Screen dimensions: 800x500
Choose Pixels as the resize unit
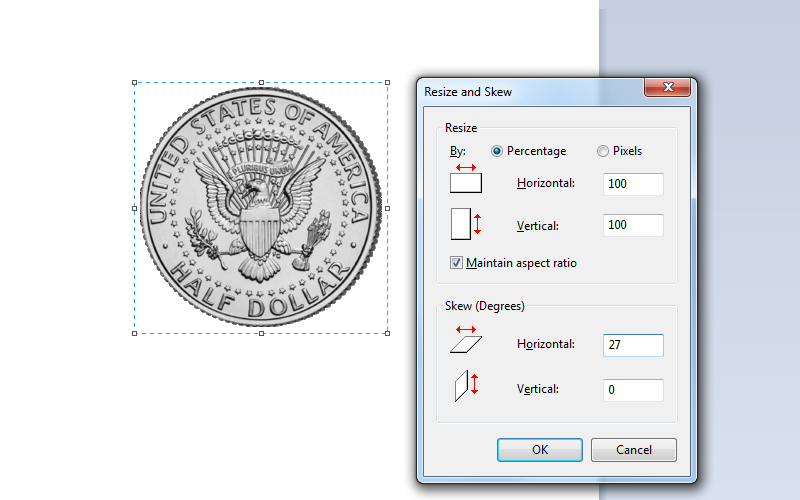pos(602,151)
